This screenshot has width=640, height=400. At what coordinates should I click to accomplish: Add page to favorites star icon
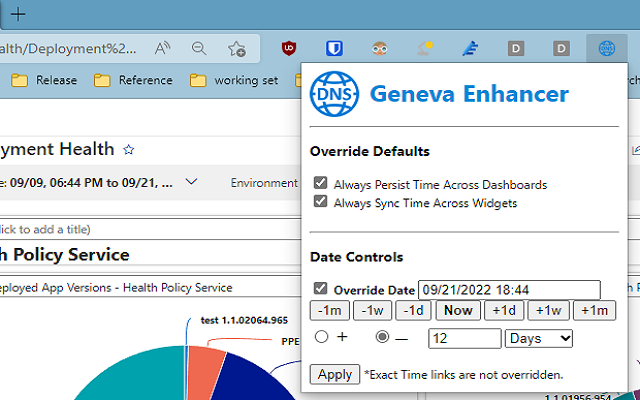(x=237, y=49)
